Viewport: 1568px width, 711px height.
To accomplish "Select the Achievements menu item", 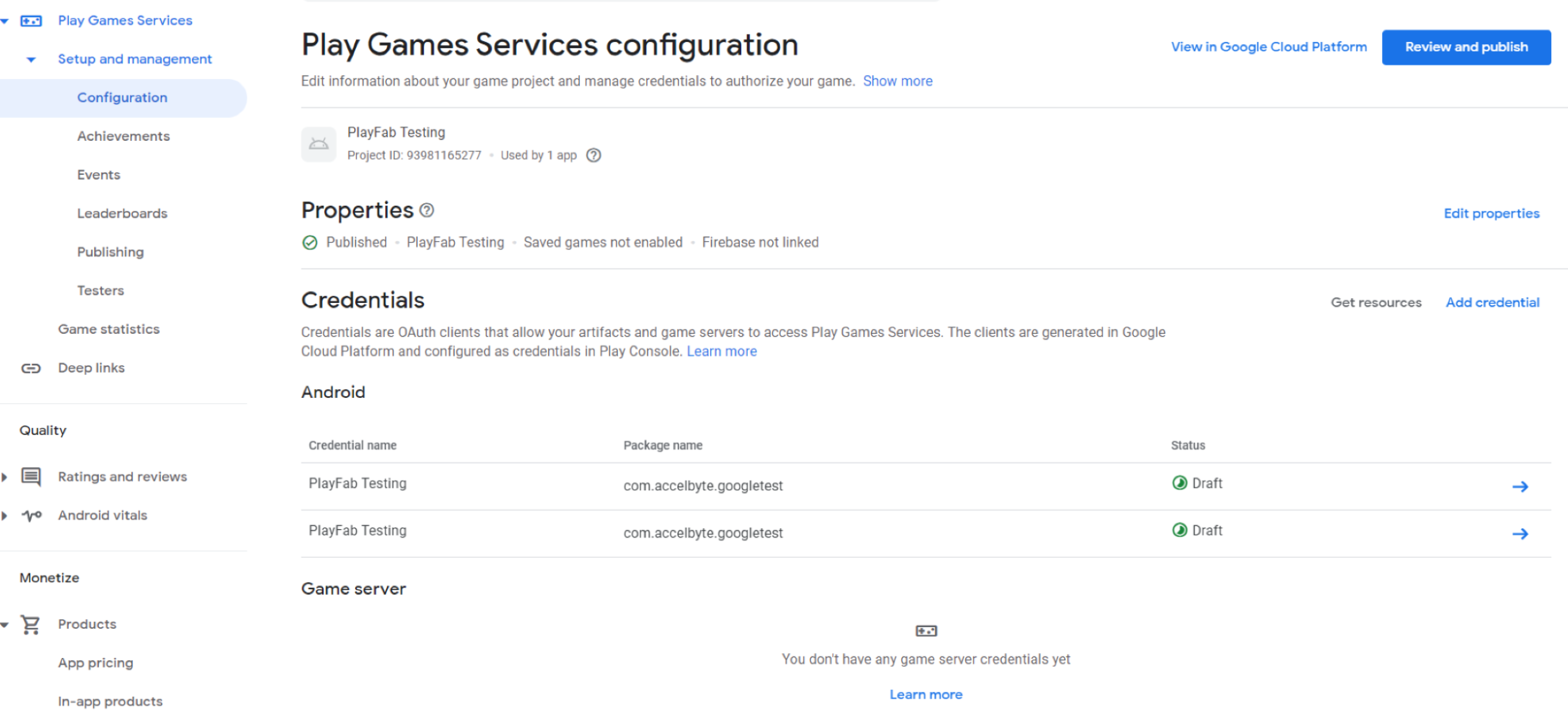I will click(122, 136).
